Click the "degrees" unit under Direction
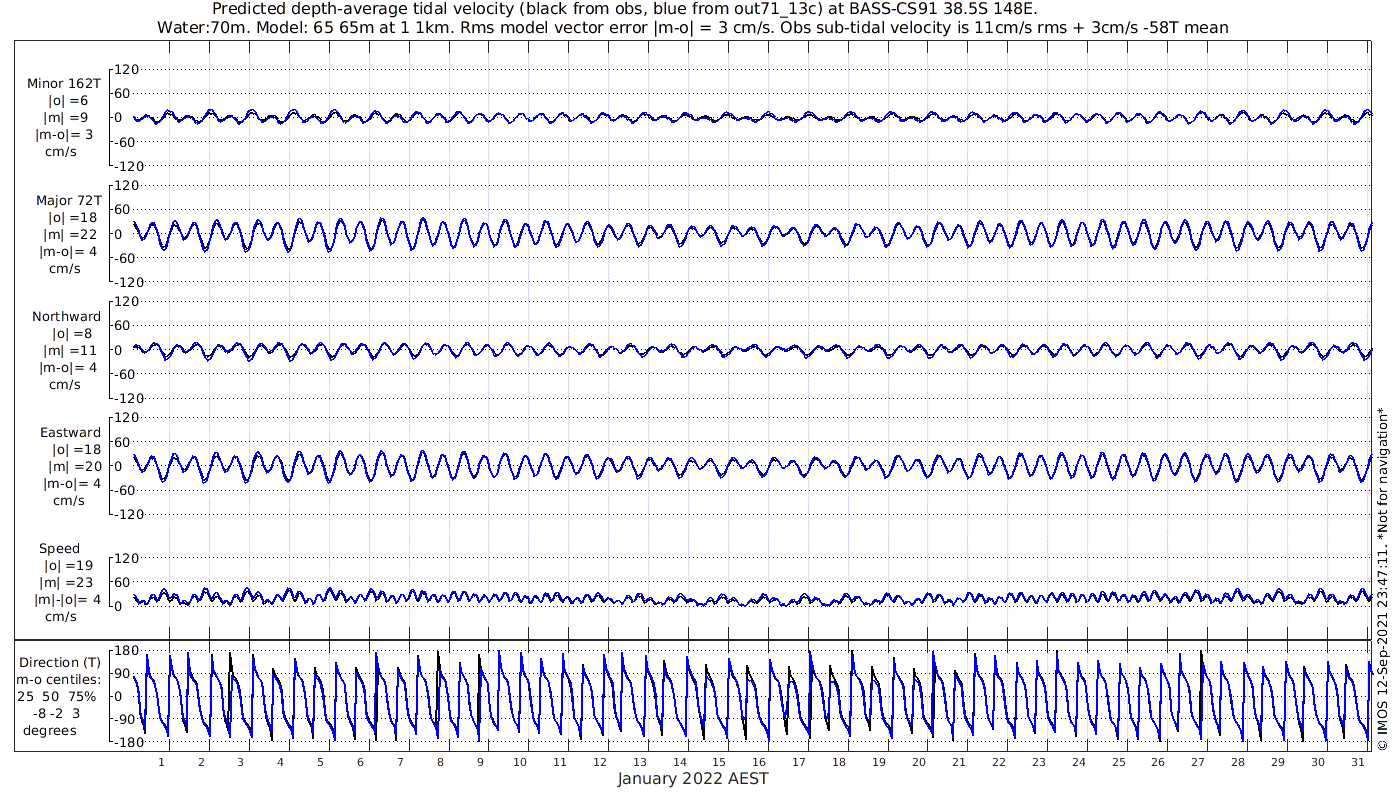The image size is (1400, 800). point(50,730)
